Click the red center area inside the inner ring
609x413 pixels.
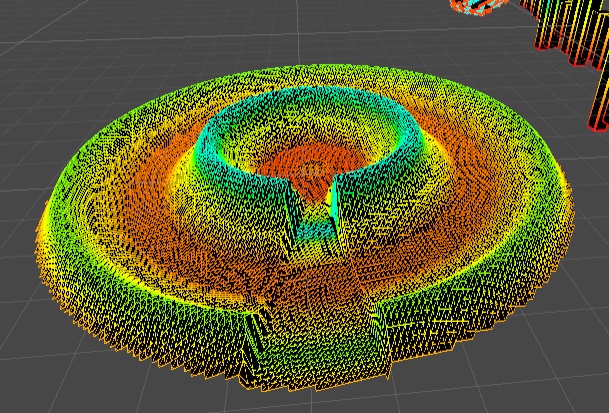313,170
